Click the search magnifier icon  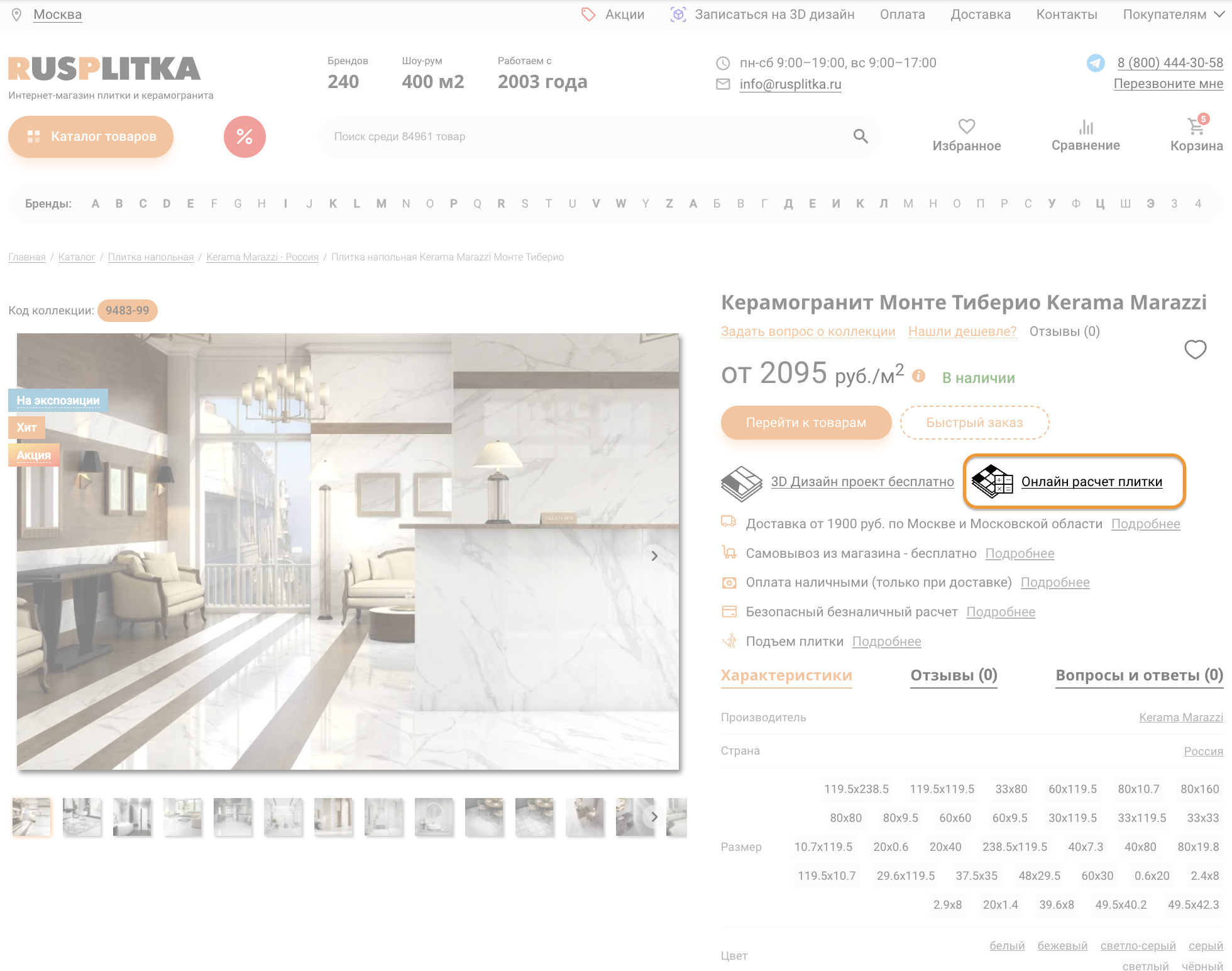click(861, 136)
